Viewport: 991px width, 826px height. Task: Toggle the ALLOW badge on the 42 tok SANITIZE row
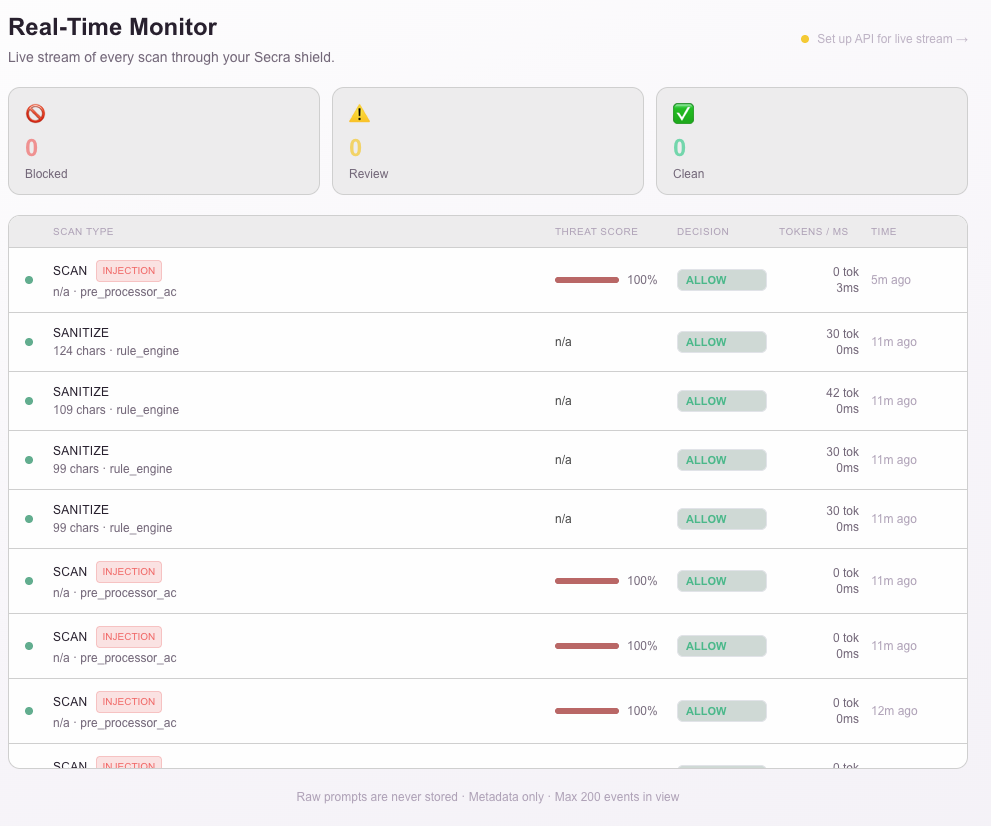tap(721, 400)
